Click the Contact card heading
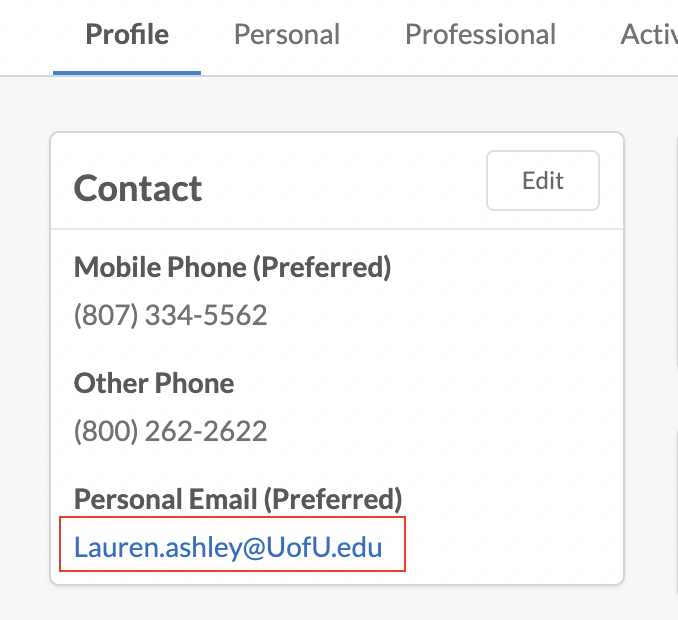The width and height of the screenshot is (678, 620). 138,188
